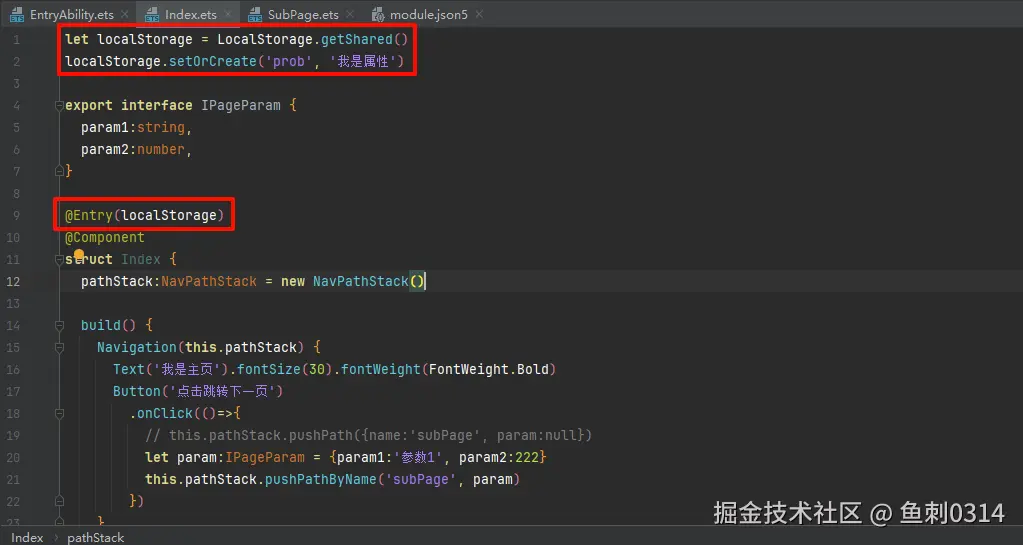Click line number 9 in the gutter

(16, 215)
